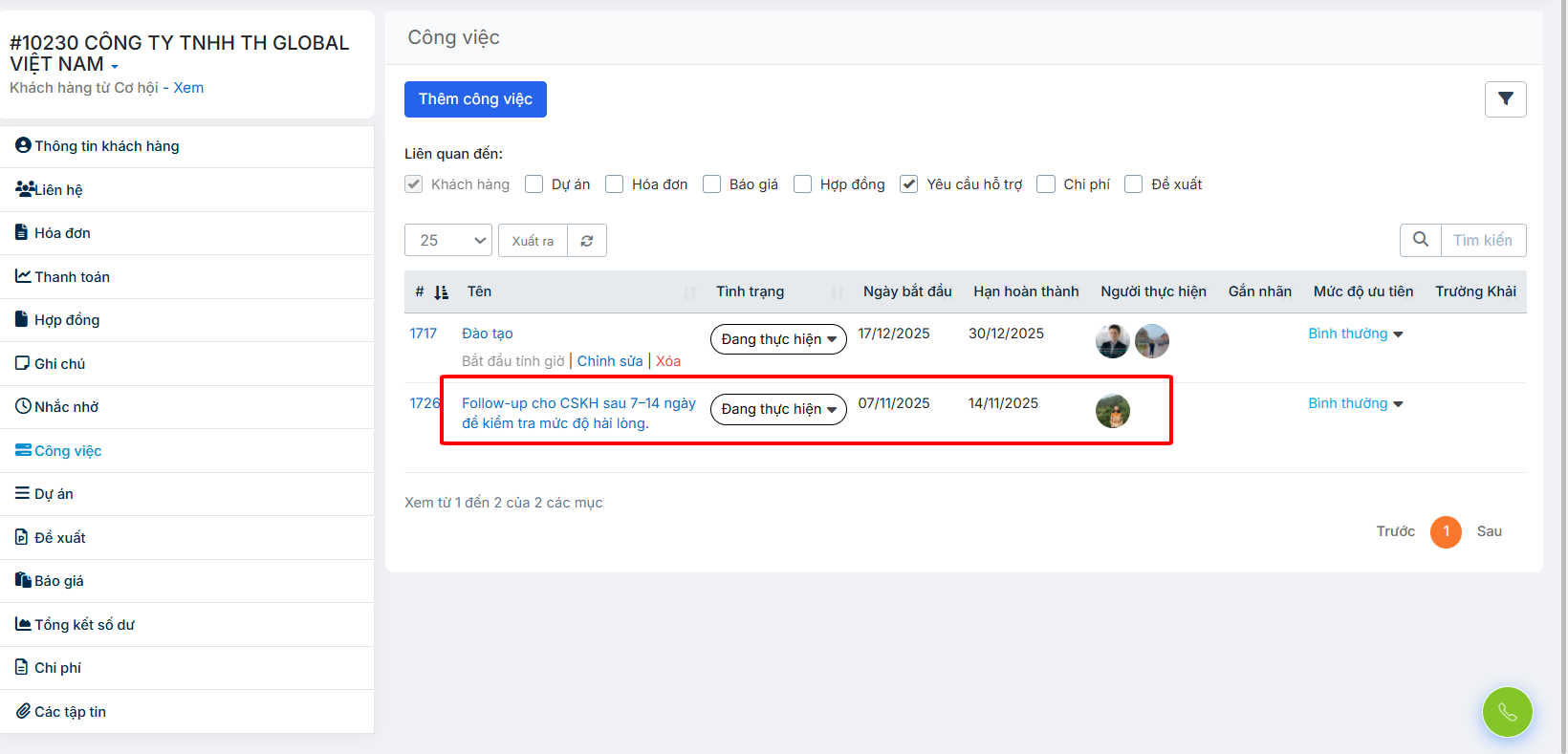This screenshot has height=754, width=1568.
Task: Enable the Hợp đồng checkbox
Action: pos(803,184)
